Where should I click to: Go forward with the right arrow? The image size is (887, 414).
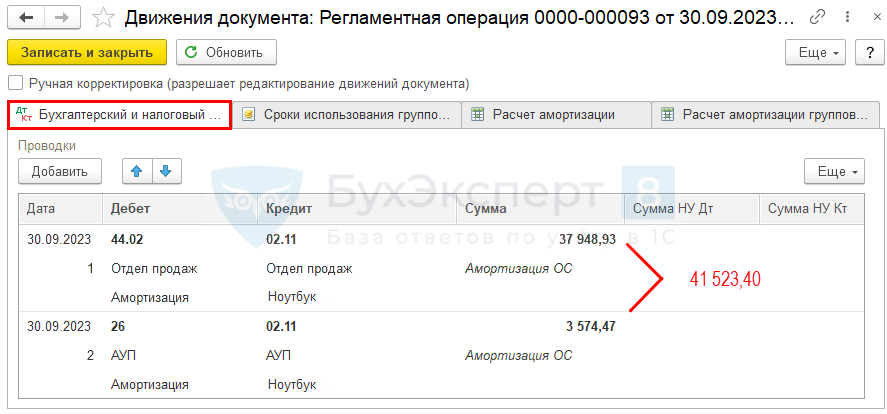(x=62, y=18)
